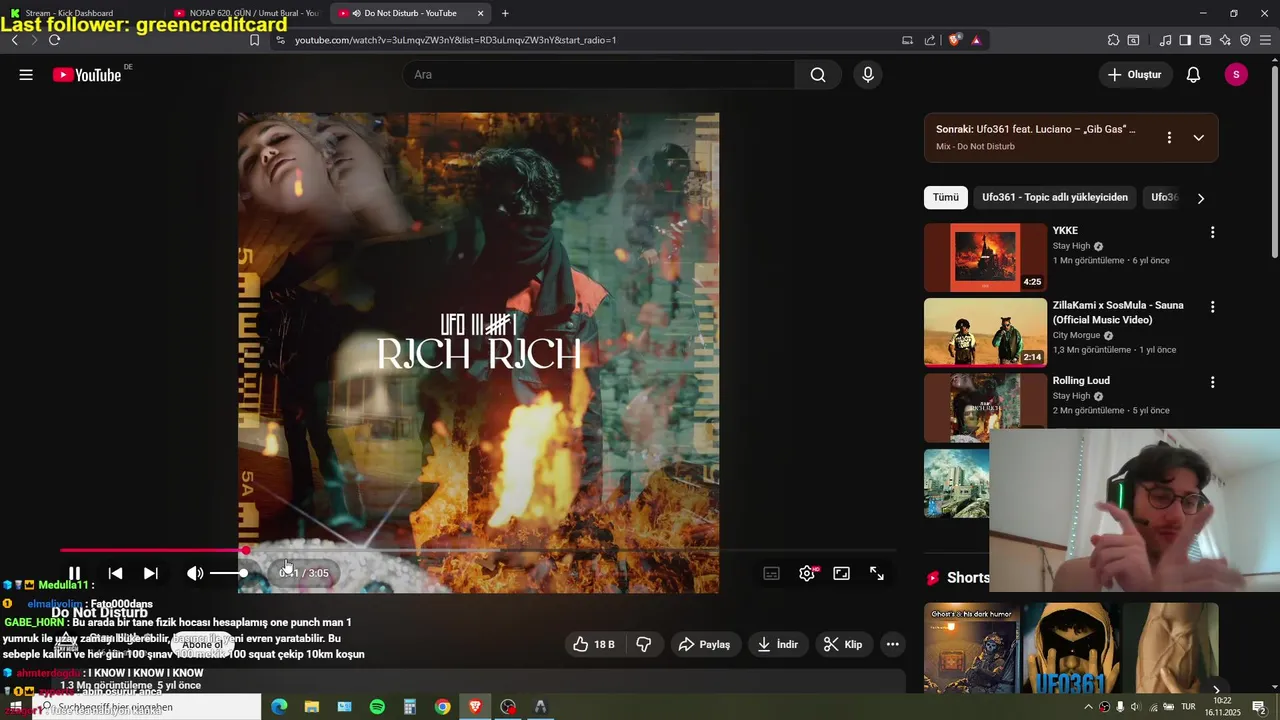The height and width of the screenshot is (720, 1280).
Task: Click the Oluştur create button
Action: coord(1135,75)
